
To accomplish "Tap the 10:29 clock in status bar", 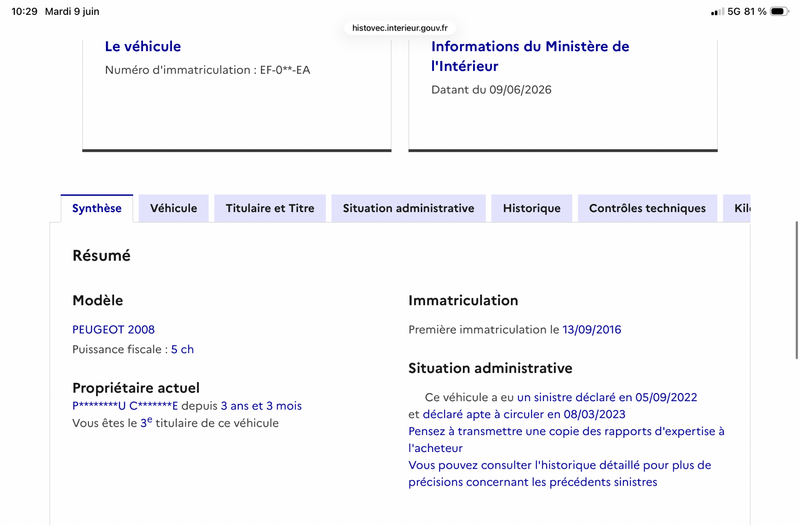I will (x=24, y=11).
